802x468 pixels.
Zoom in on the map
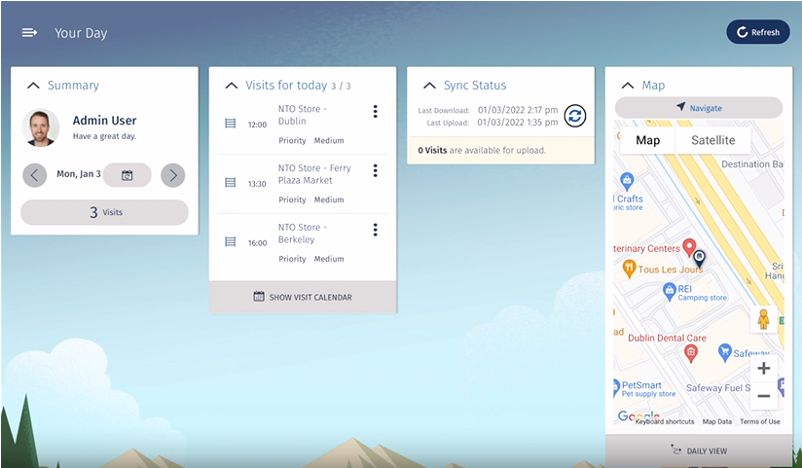[x=763, y=368]
